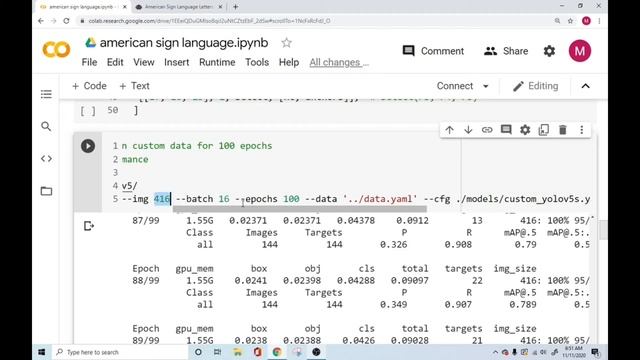Open account avatar M
Screen dimensions: 640x360
(x=580, y=51)
